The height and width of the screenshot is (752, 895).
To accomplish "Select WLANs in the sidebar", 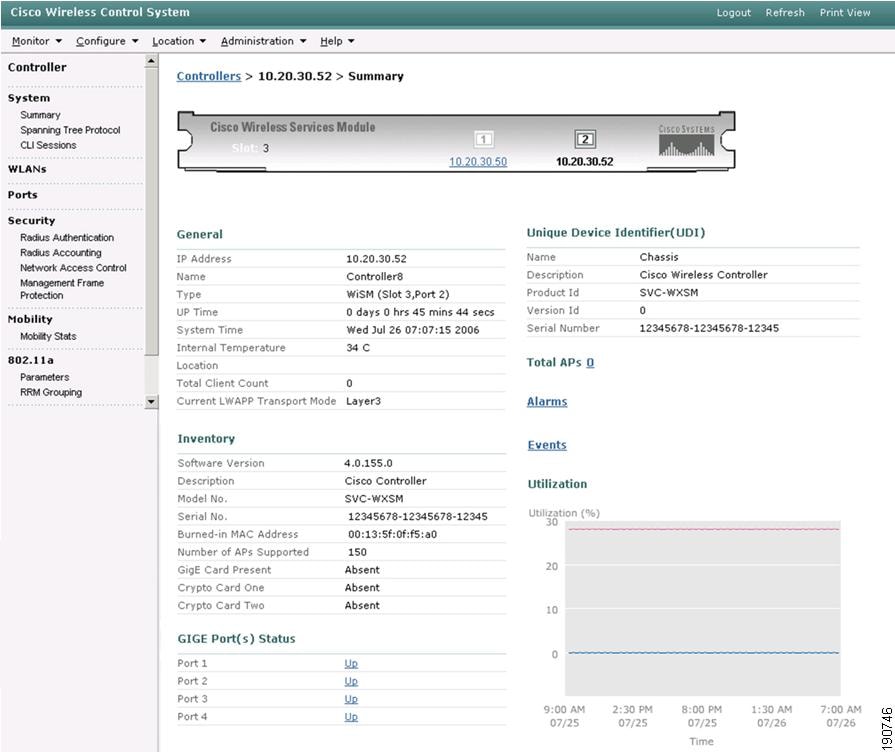I will [27, 170].
